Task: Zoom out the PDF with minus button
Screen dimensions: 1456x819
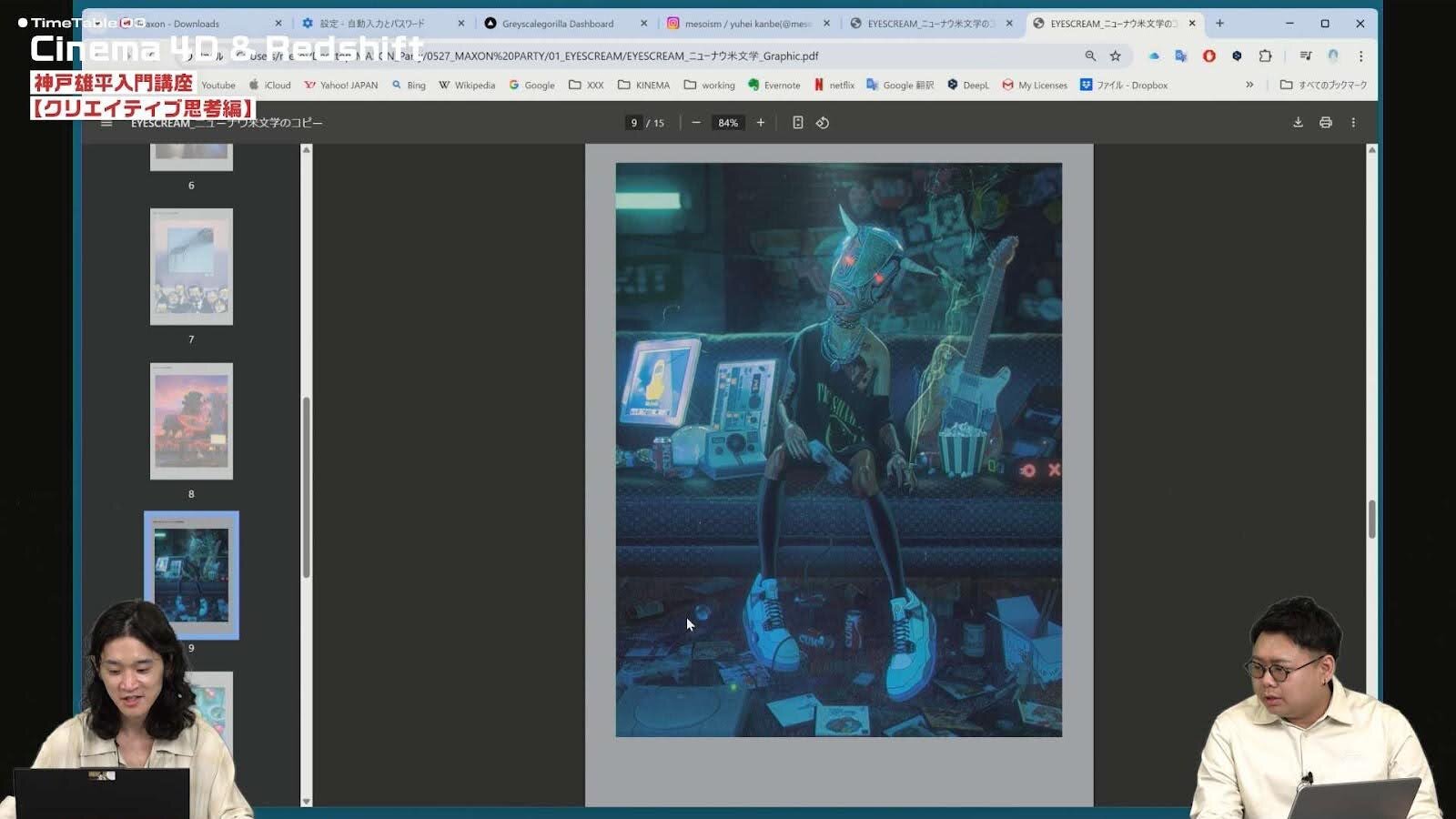Action: 696,123
